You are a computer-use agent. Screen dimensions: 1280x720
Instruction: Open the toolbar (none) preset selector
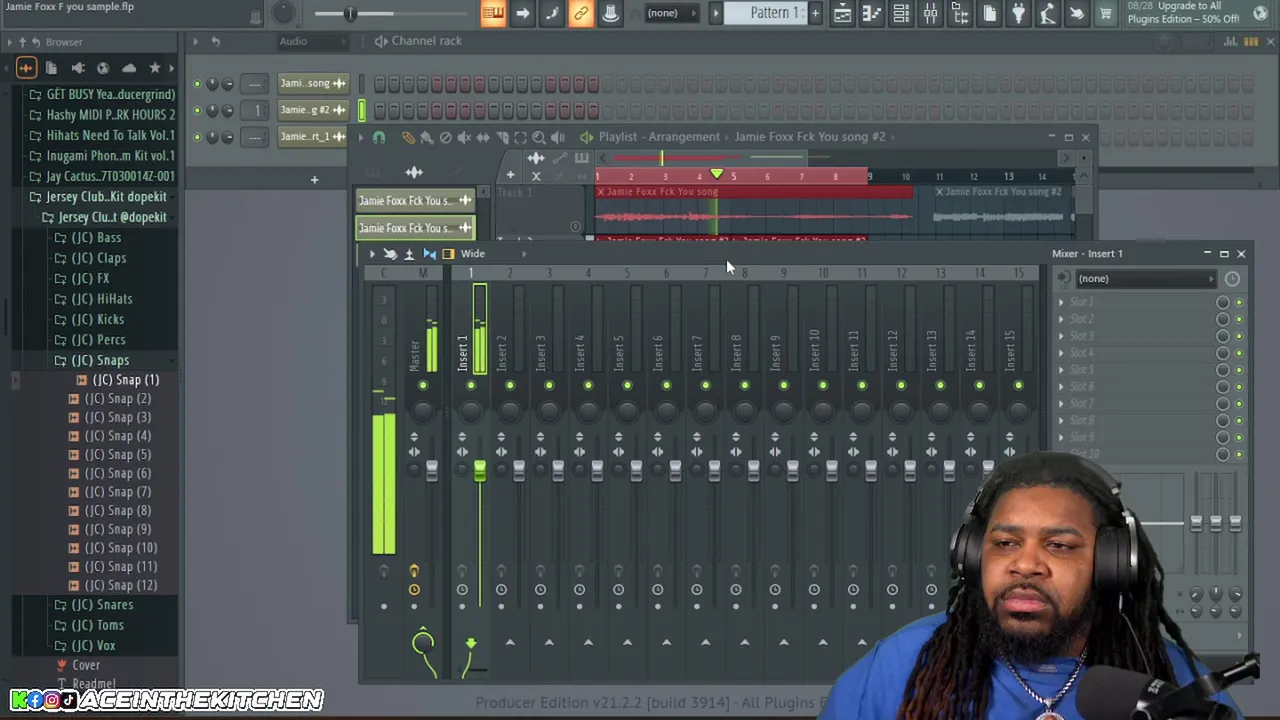(670, 13)
